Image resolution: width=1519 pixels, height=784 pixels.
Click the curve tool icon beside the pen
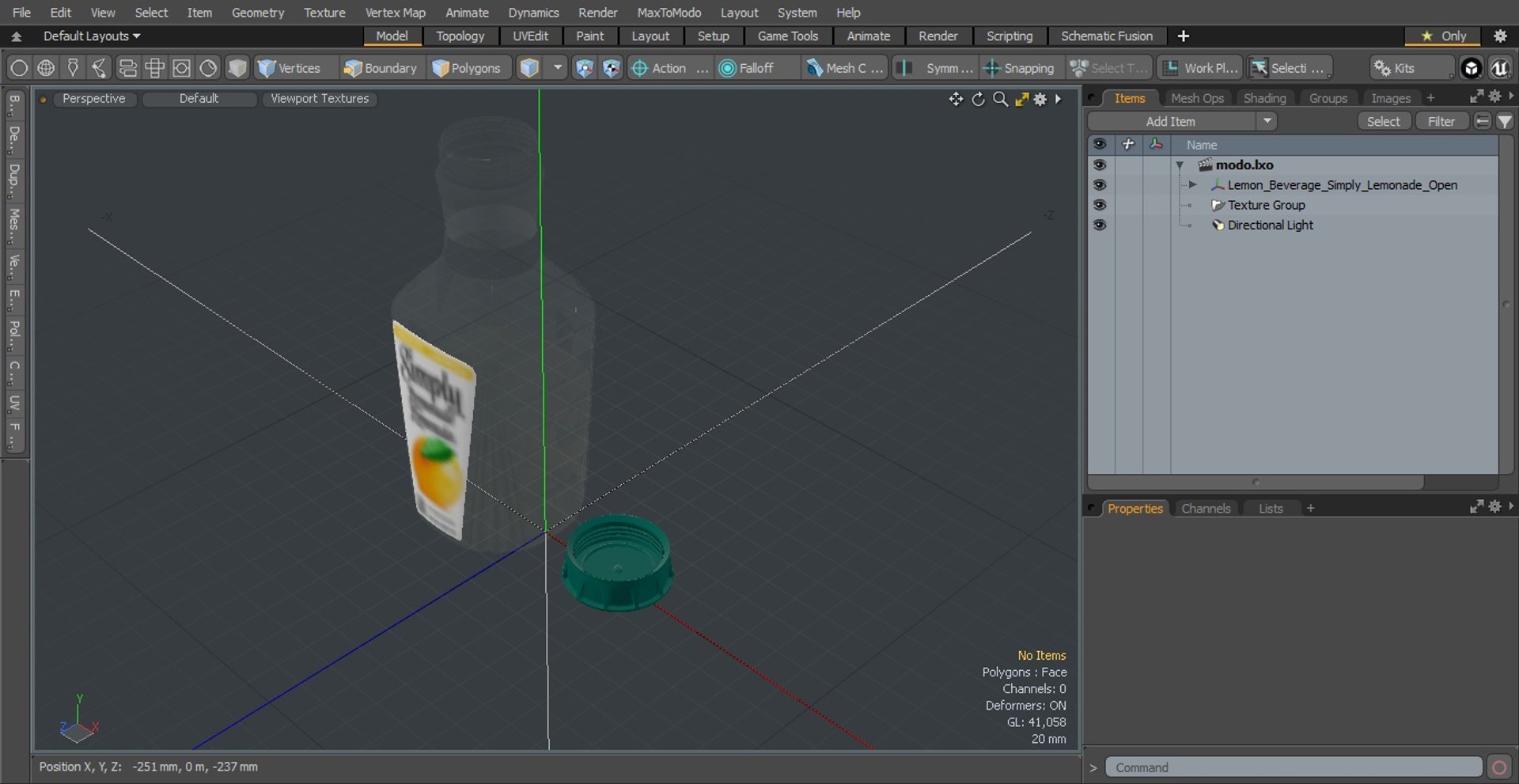coord(100,68)
